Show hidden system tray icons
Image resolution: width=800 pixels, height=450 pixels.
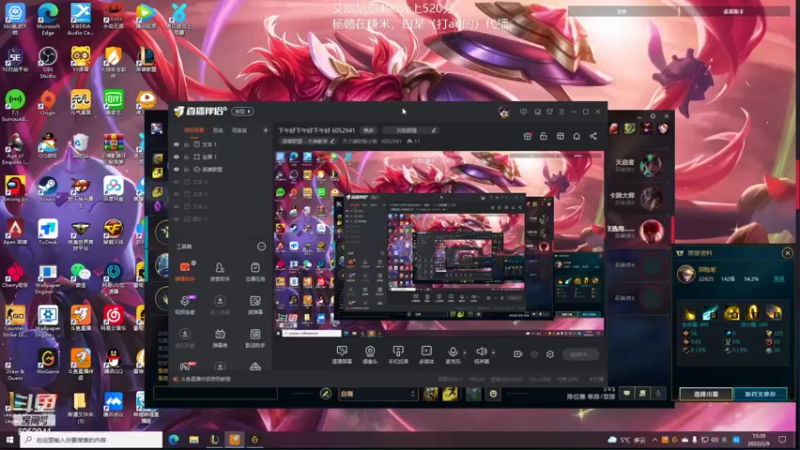(655, 439)
